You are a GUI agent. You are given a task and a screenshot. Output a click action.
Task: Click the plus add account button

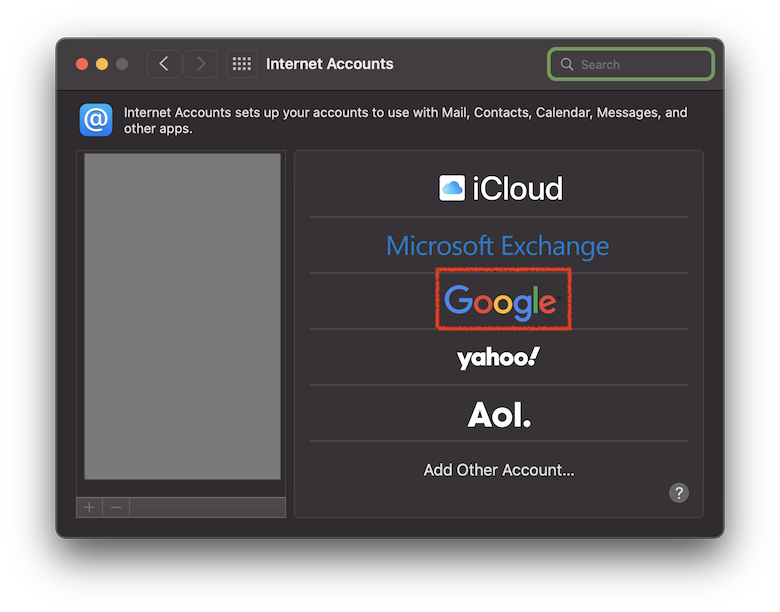[x=90, y=508]
